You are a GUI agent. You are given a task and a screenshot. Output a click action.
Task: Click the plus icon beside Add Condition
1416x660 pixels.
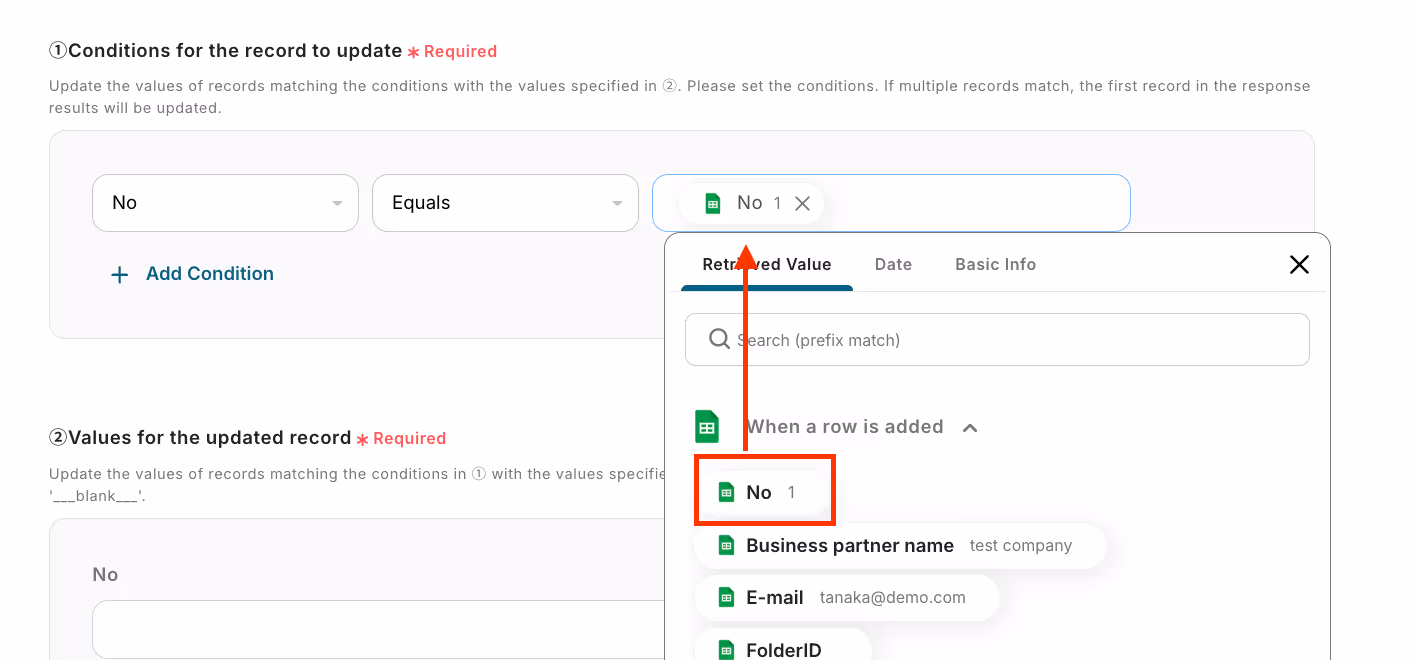[x=119, y=275]
